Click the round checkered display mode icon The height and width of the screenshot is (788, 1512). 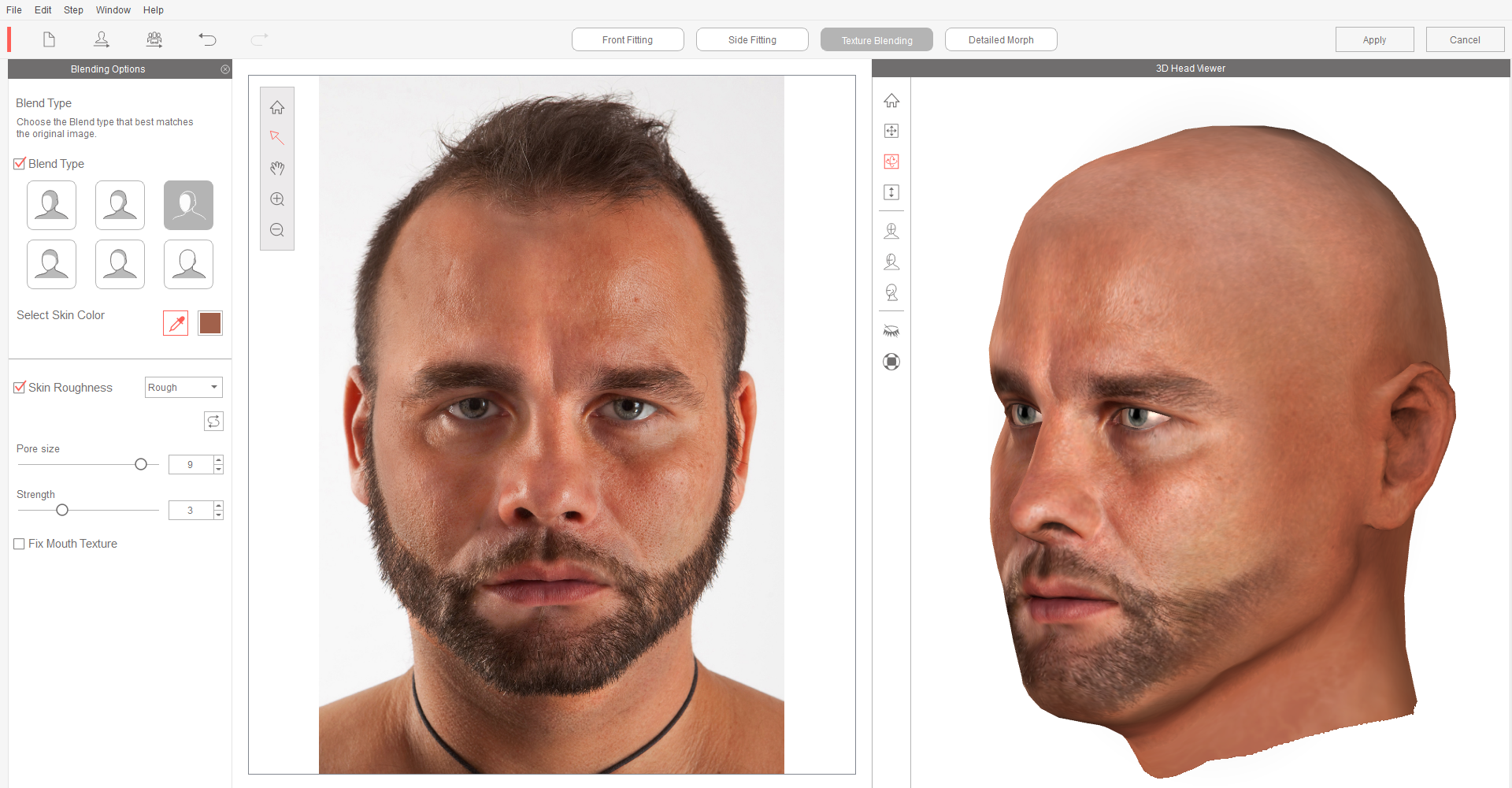pyautogui.click(x=891, y=362)
